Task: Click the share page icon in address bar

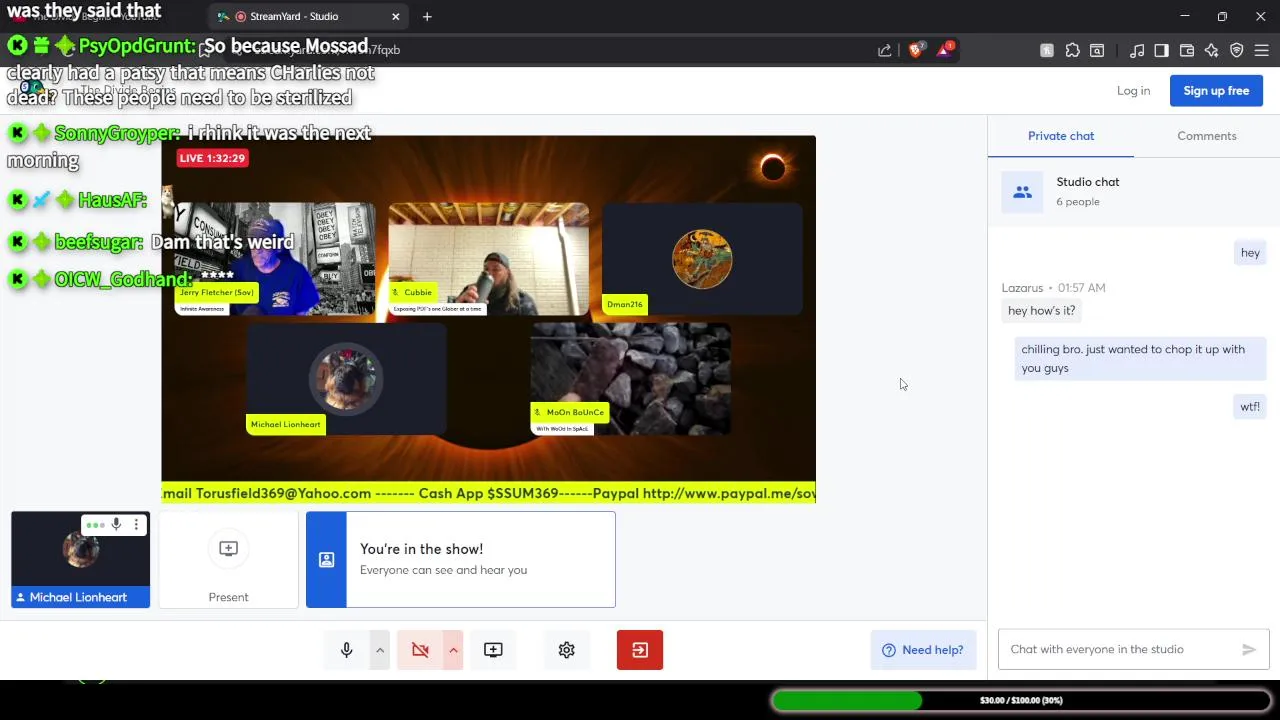Action: (885, 50)
